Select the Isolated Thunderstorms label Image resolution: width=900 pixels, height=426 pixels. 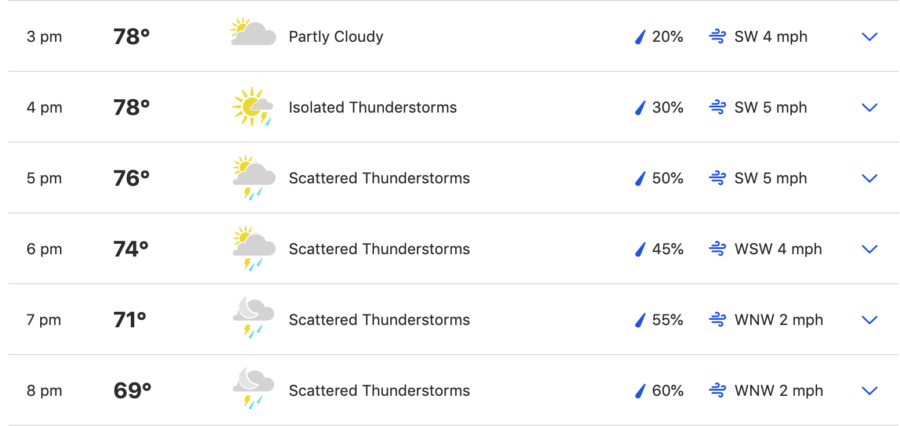pyautogui.click(x=373, y=107)
